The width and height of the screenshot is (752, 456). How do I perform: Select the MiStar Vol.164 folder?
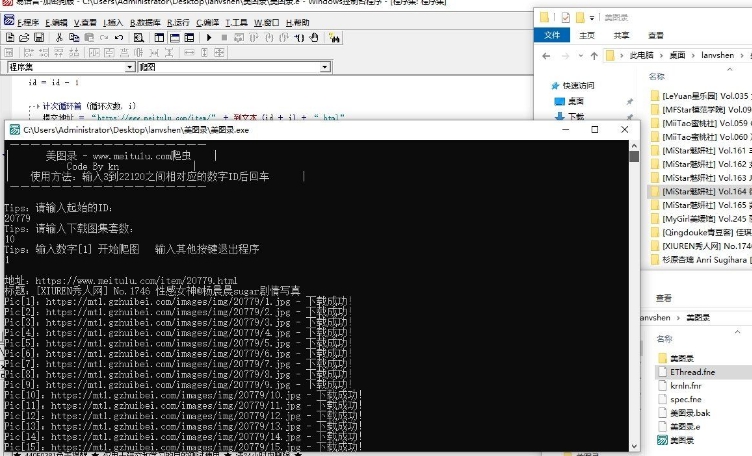[700, 190]
